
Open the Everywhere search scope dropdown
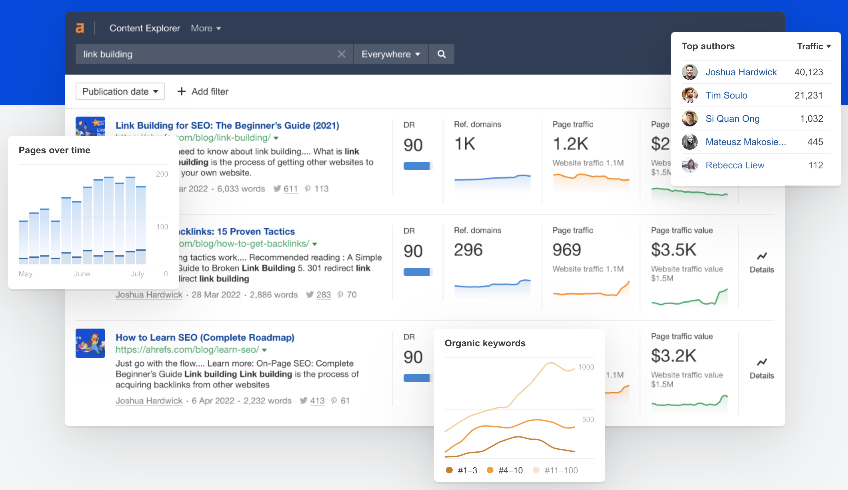(x=390, y=54)
